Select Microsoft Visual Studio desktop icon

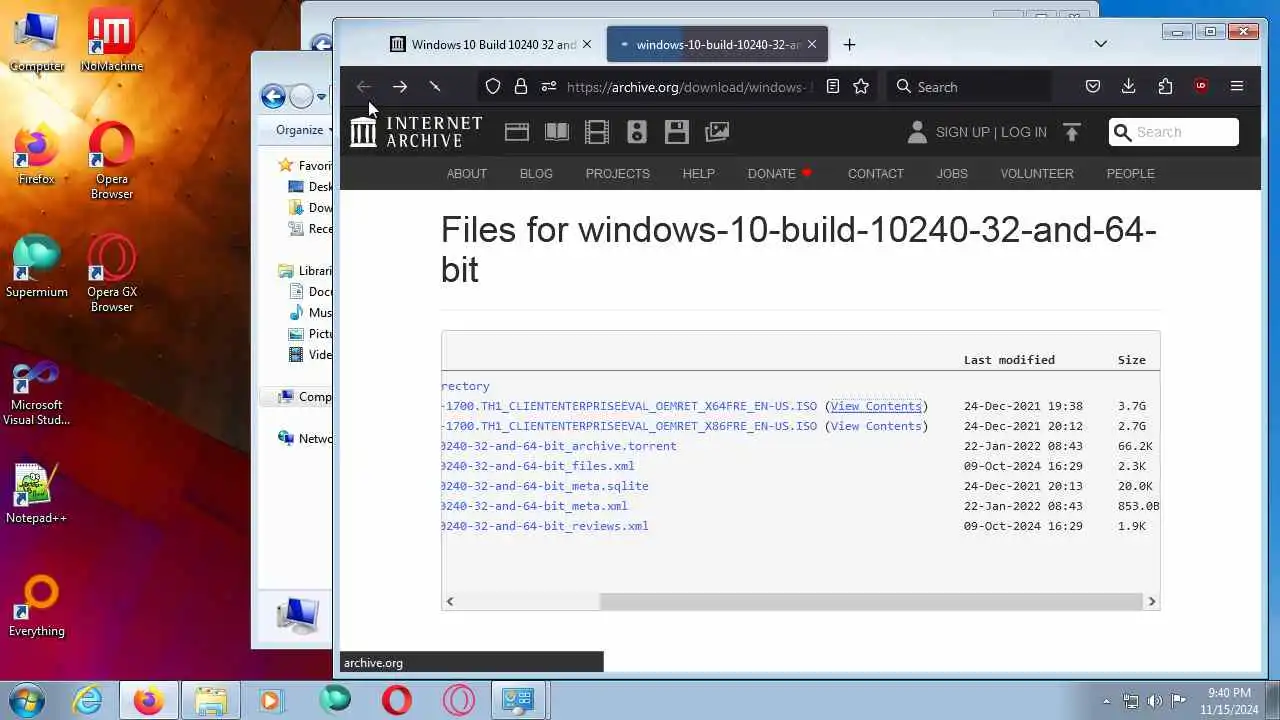tap(37, 394)
